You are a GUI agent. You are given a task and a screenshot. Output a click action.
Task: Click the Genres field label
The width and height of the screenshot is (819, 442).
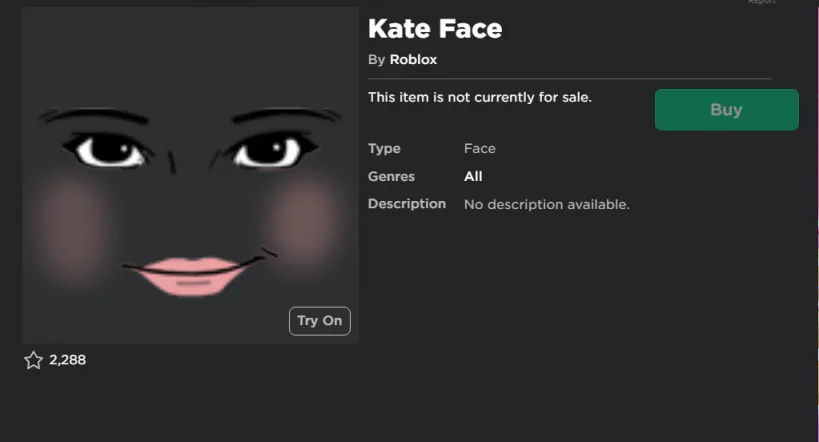coord(391,176)
